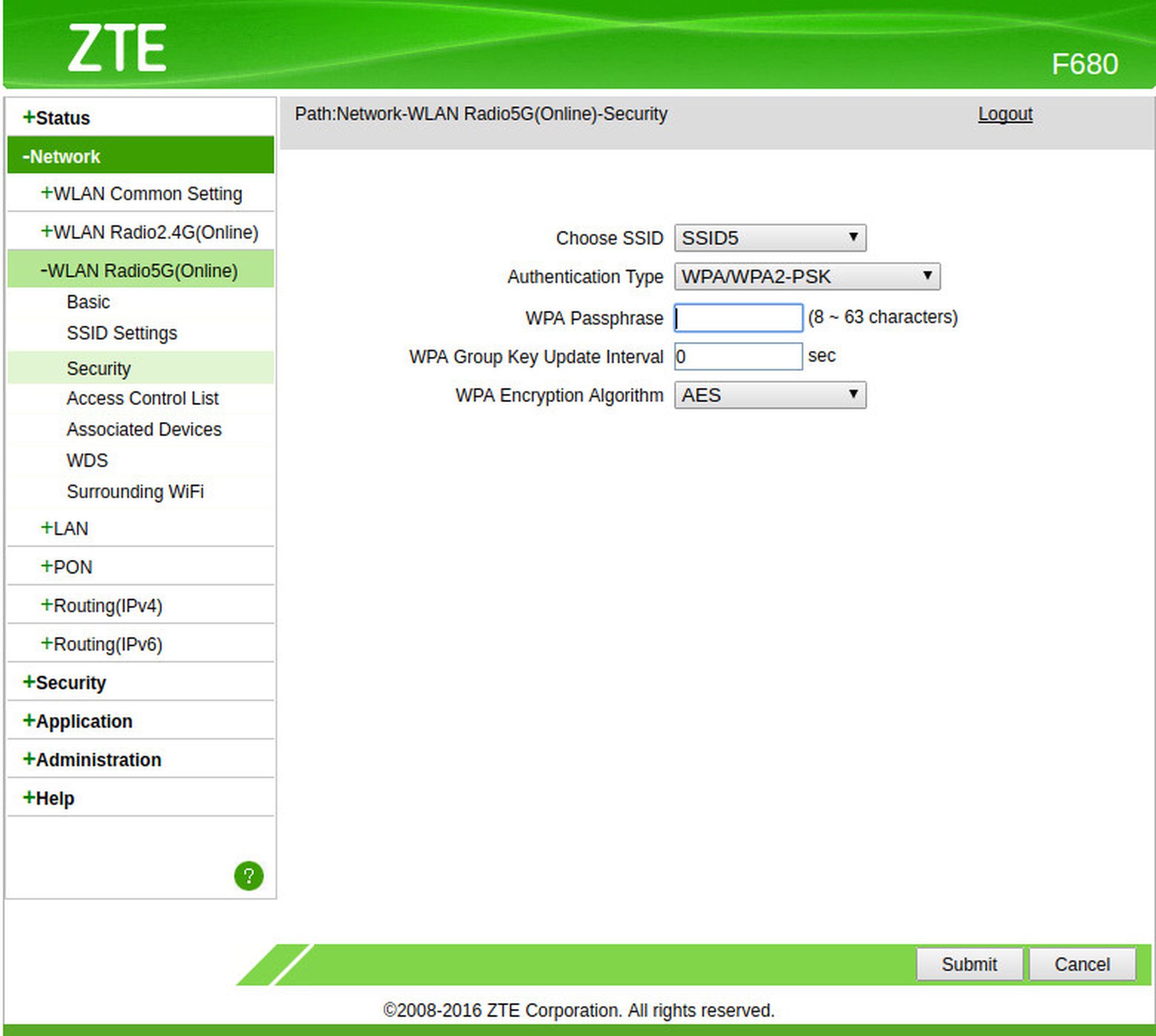Open the Choose SSID dropdown
Image resolution: width=1156 pixels, height=1036 pixels.
769,238
